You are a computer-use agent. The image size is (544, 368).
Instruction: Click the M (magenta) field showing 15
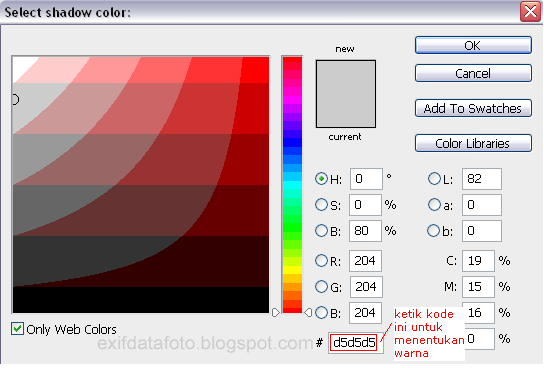tap(478, 287)
